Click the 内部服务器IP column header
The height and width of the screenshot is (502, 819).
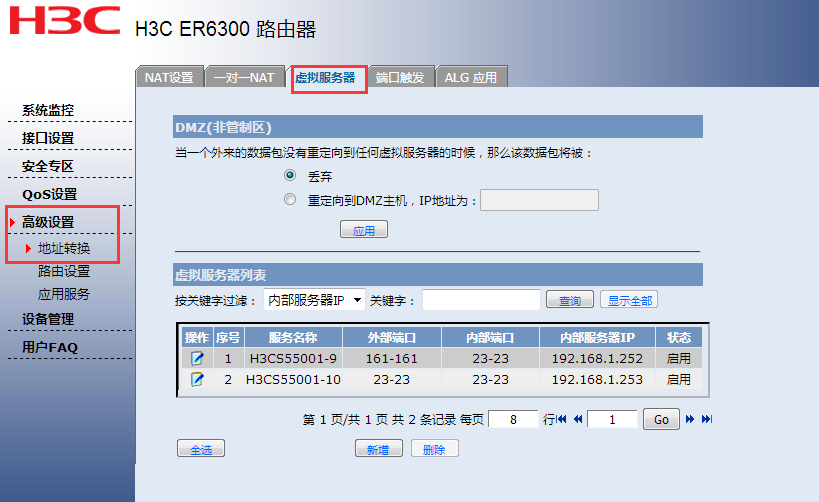598,337
